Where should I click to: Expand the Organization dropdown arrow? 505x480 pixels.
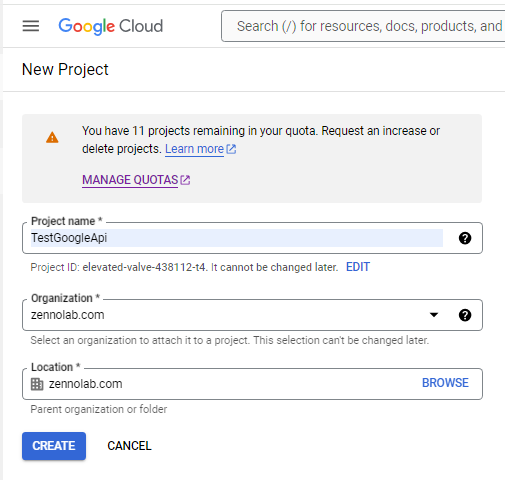(x=434, y=315)
